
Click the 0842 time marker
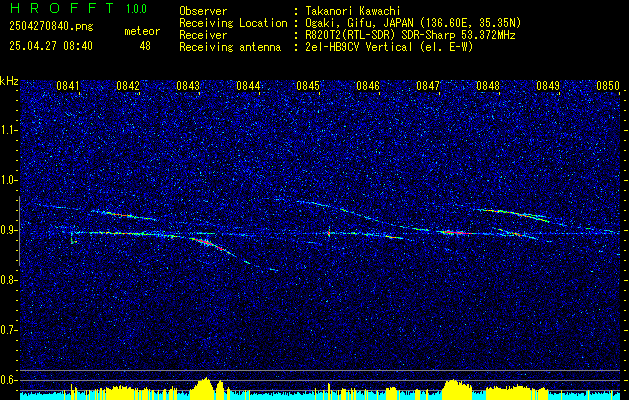tap(128, 86)
